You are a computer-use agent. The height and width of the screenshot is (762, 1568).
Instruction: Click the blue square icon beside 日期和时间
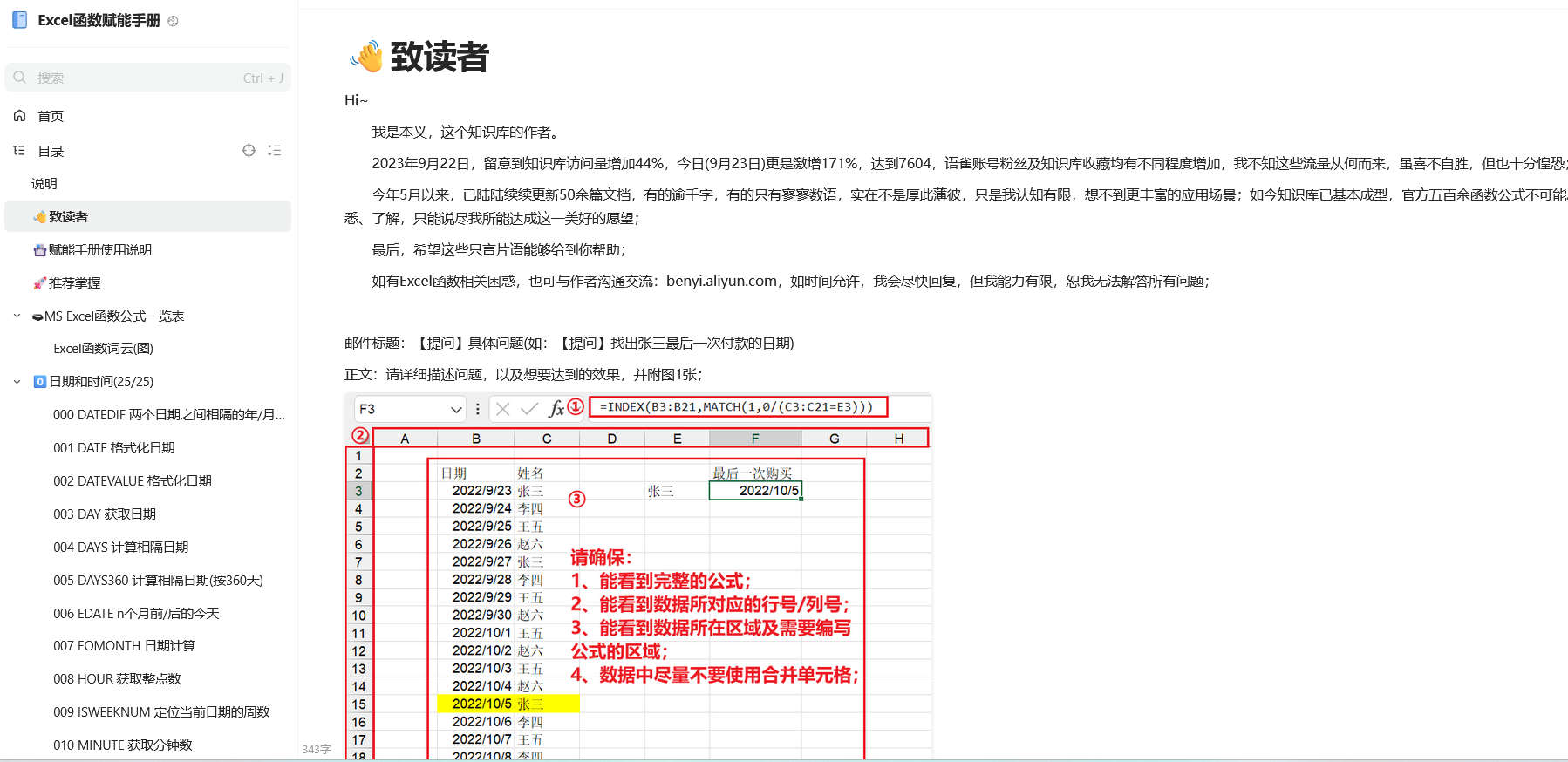(x=39, y=382)
